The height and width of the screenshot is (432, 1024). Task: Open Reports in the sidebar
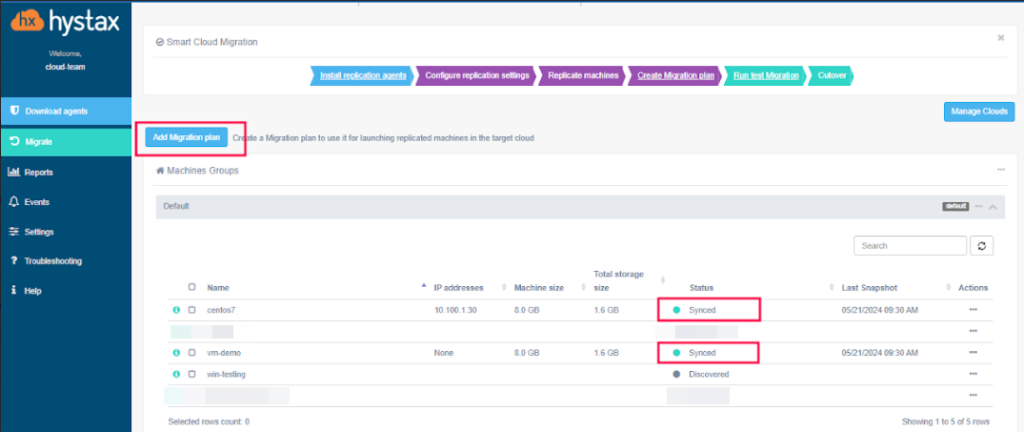tap(38, 172)
